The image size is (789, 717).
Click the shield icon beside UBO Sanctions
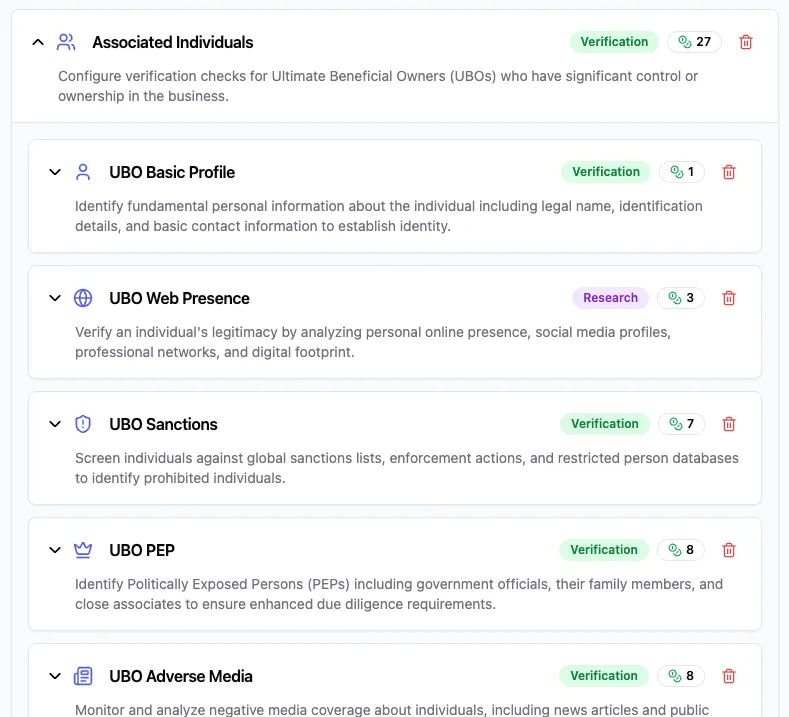coord(83,424)
